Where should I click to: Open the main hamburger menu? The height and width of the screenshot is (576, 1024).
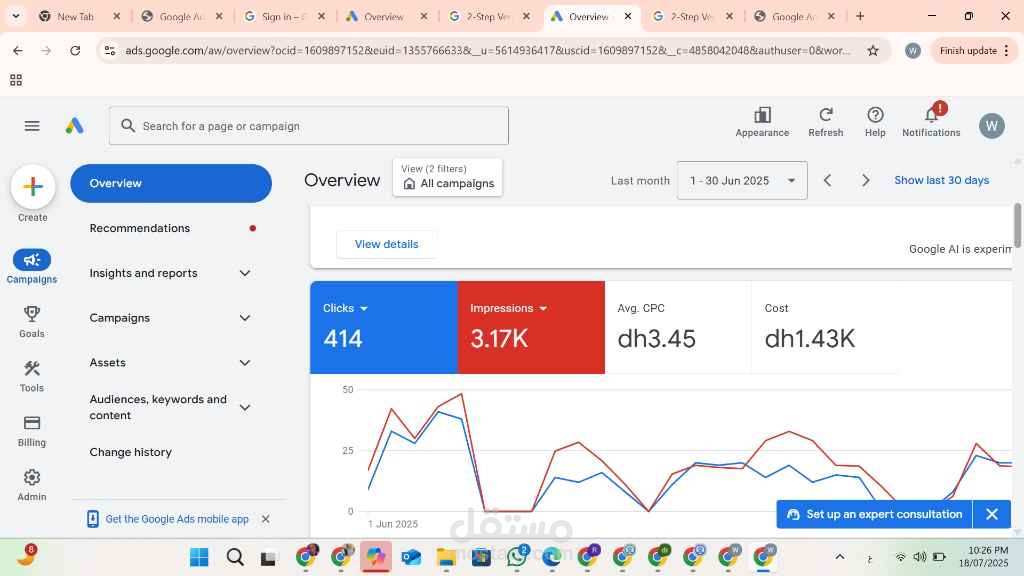coord(32,126)
